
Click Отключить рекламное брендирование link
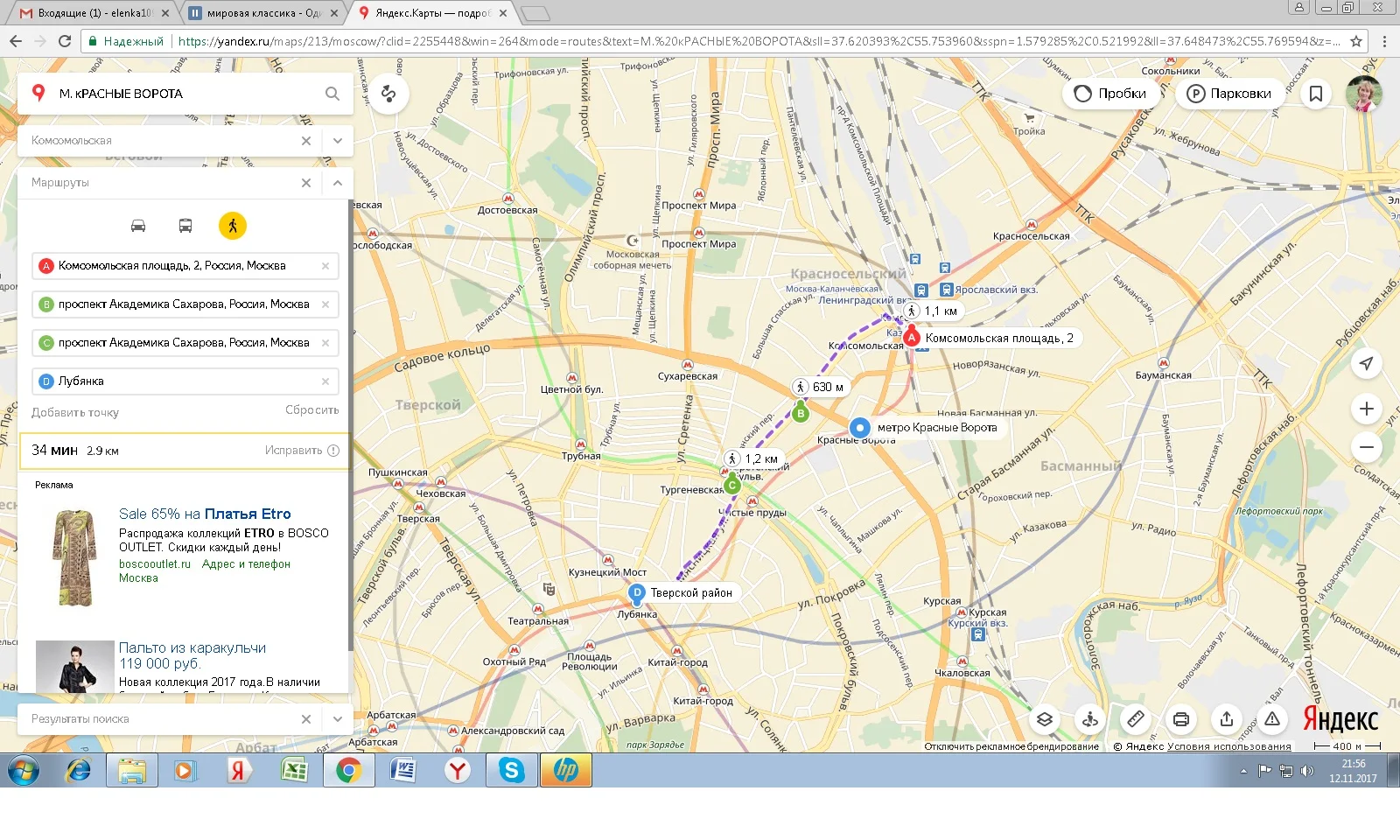tap(1011, 746)
